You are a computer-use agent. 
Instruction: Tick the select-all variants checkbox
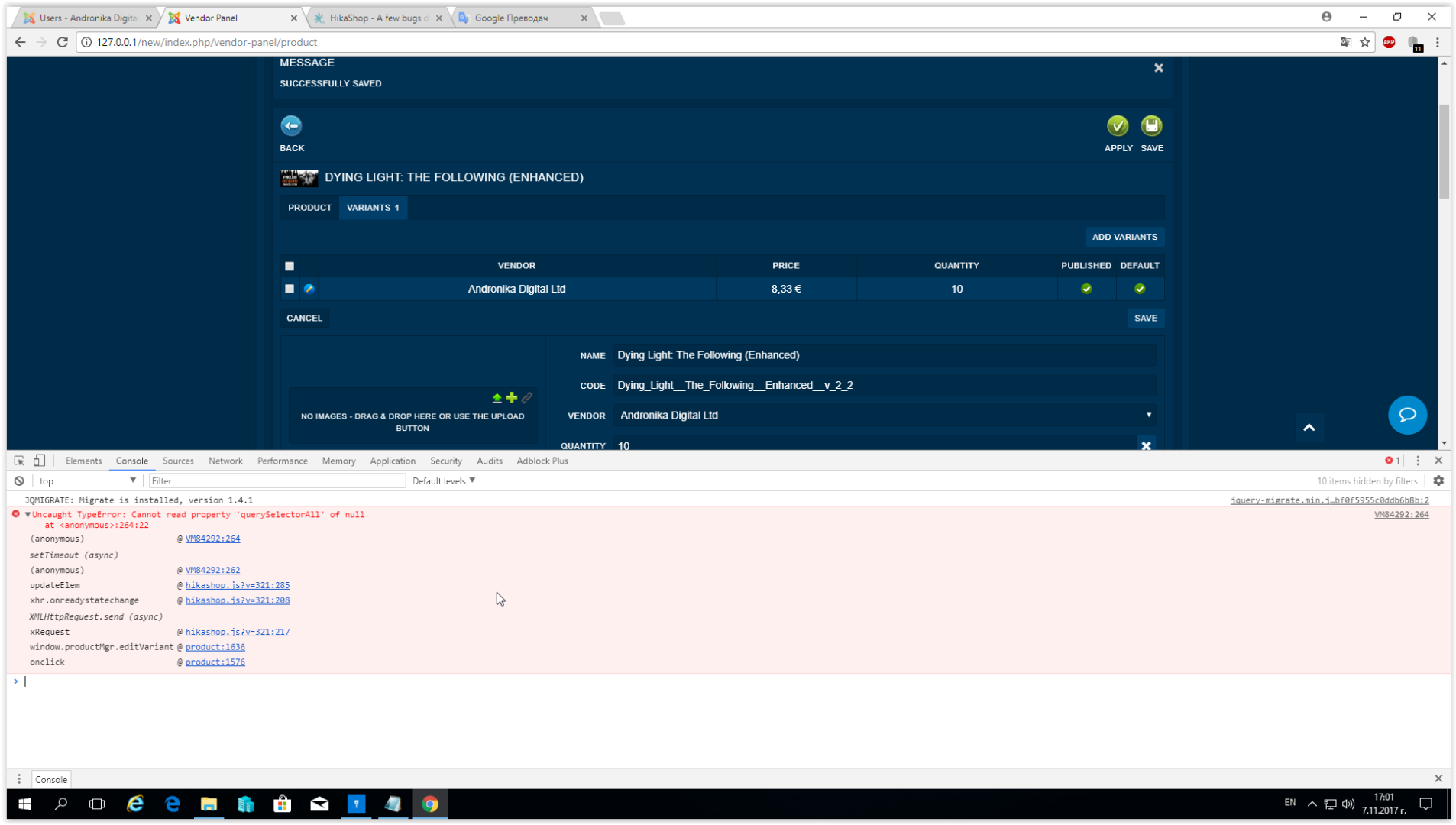(290, 266)
